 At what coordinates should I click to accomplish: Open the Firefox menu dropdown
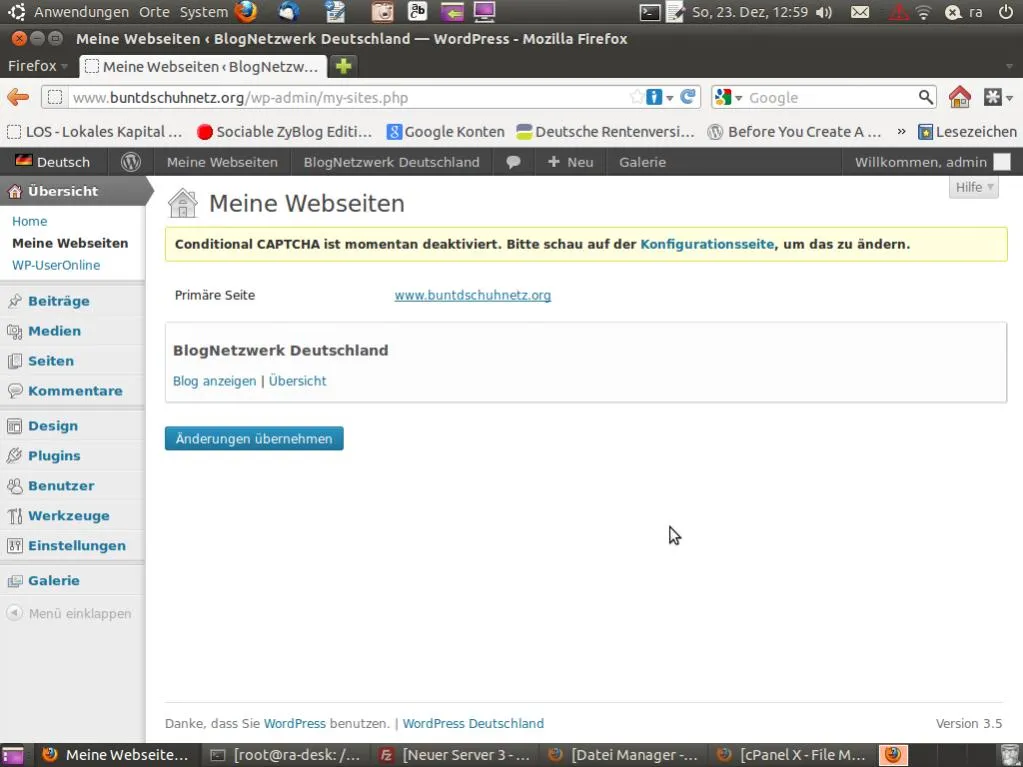coord(37,66)
